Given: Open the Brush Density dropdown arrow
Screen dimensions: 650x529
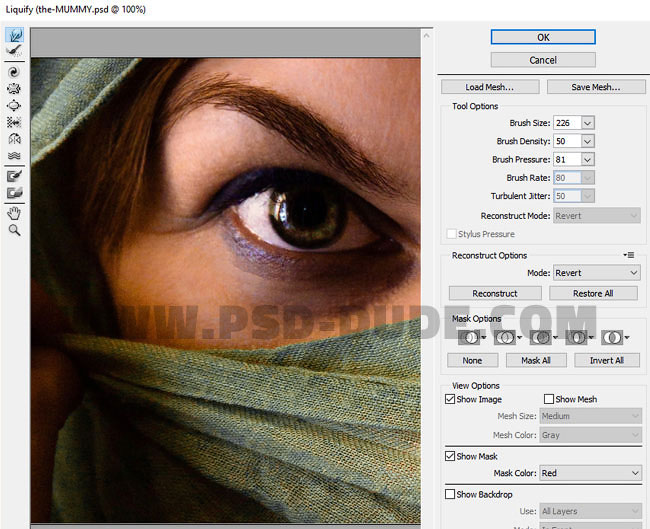Looking at the screenshot, I should tap(587, 141).
